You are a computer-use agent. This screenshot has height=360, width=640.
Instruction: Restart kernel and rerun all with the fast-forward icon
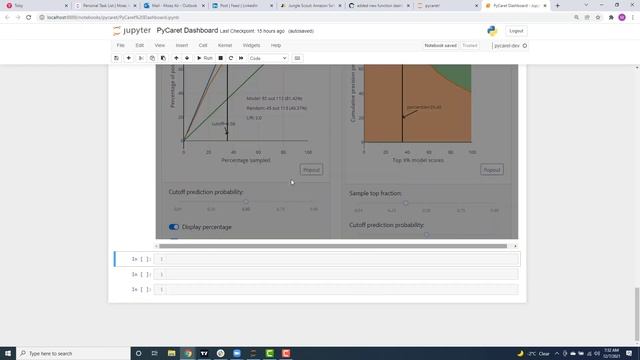pyautogui.click(x=241, y=58)
